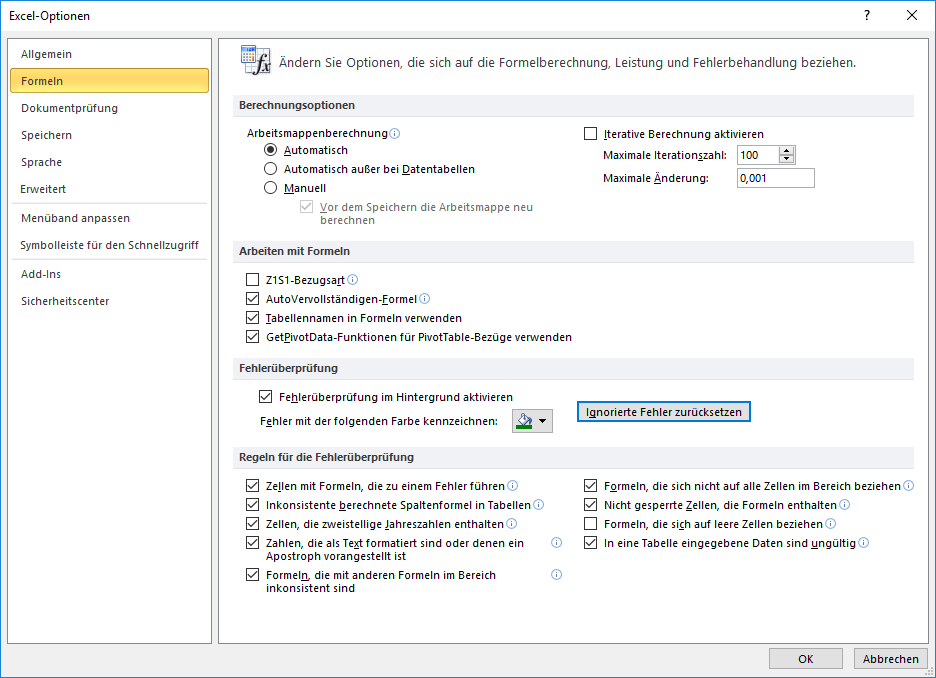
Task: Toggle Inkonsistente berechnete Spaltenformel checkbox
Action: [x=253, y=504]
